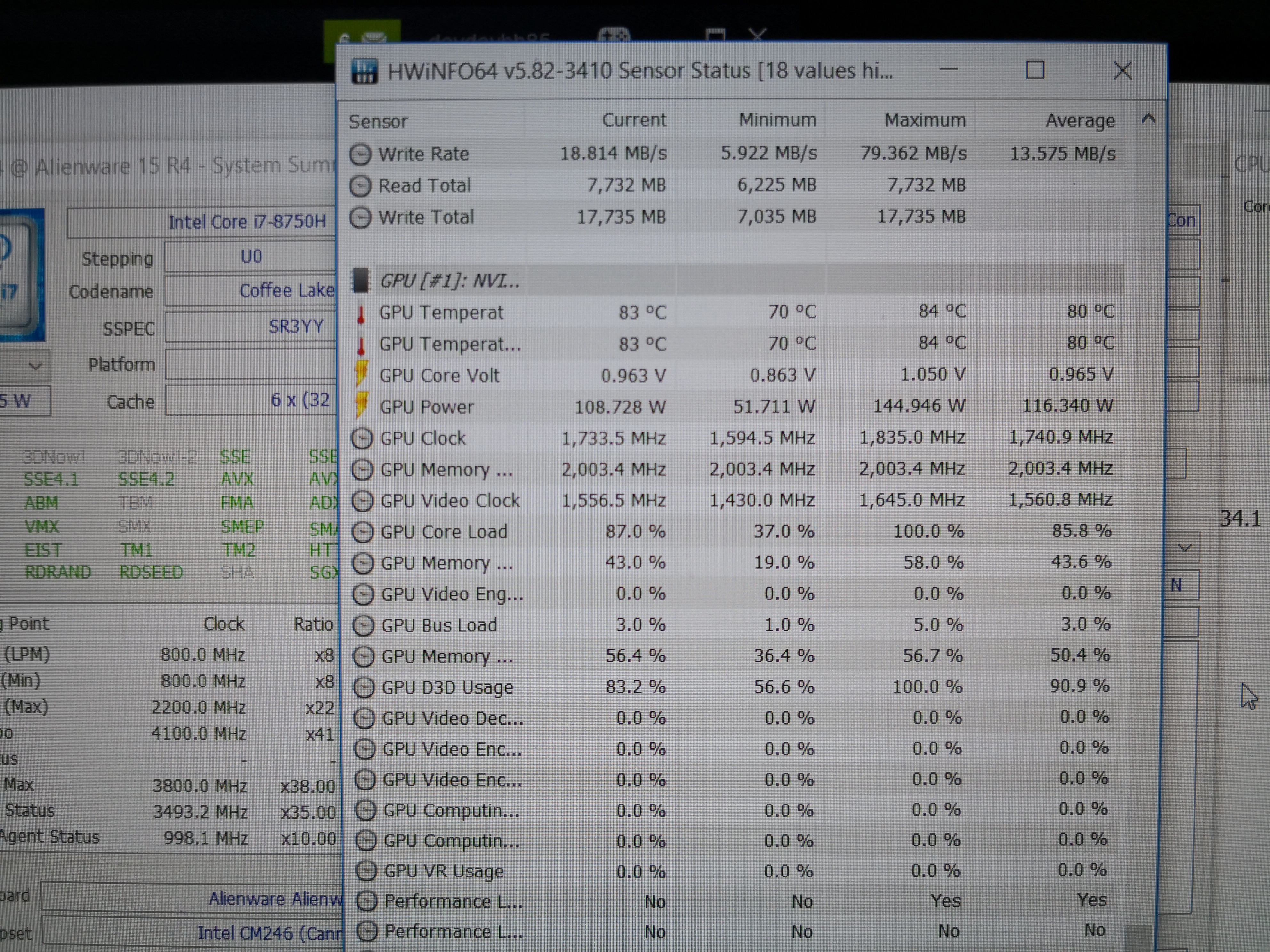
Task: Click the Stepping U0 field
Action: pos(250,257)
